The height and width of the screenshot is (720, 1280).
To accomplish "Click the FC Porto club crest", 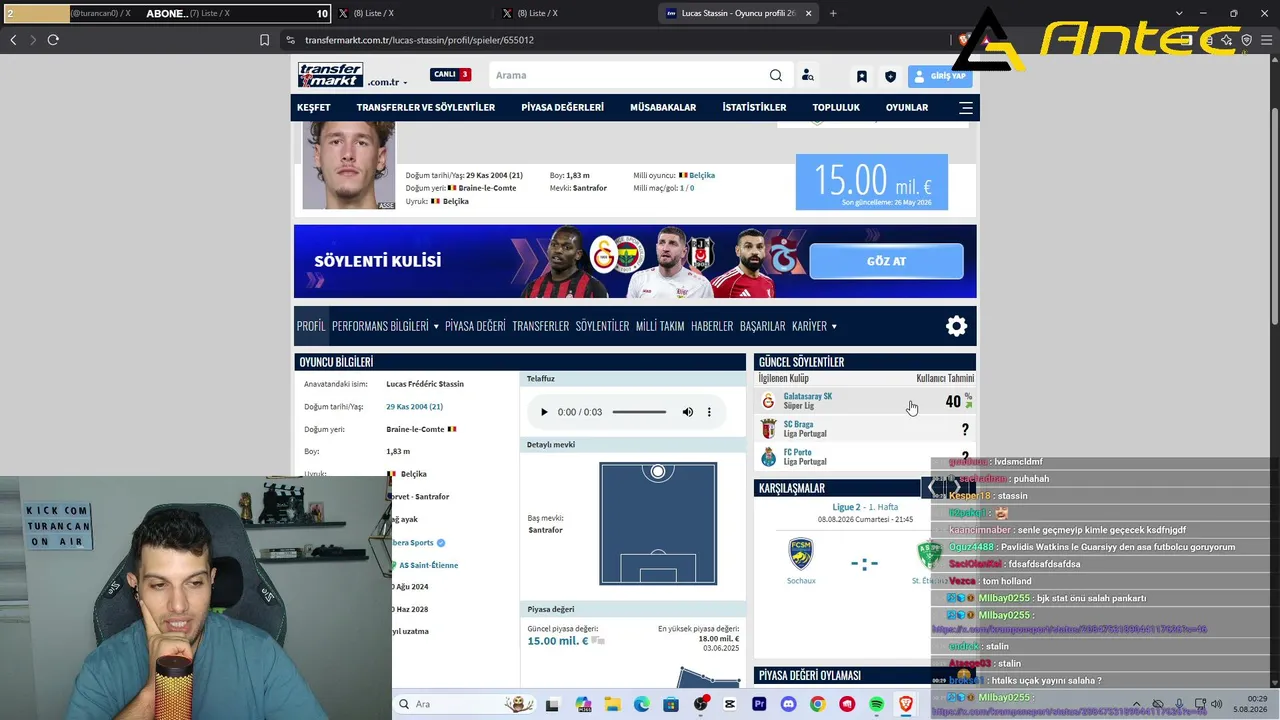I will point(768,457).
